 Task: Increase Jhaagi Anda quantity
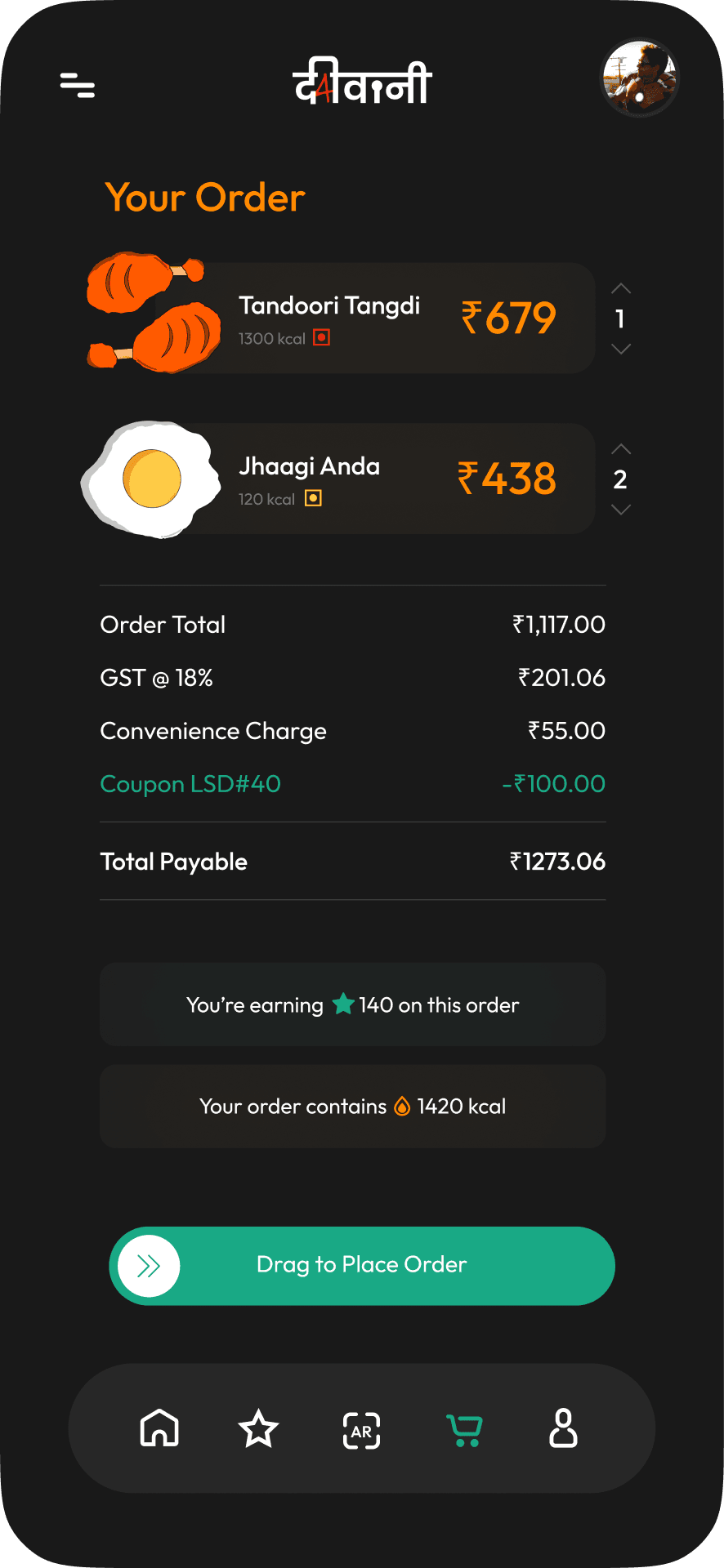[x=621, y=449]
